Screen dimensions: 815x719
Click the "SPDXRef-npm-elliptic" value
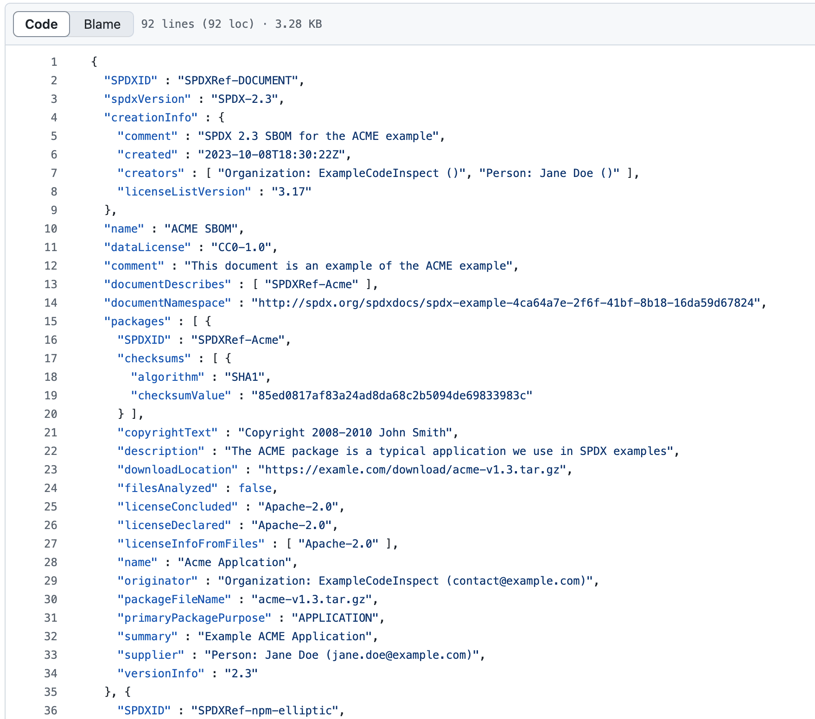point(267,711)
